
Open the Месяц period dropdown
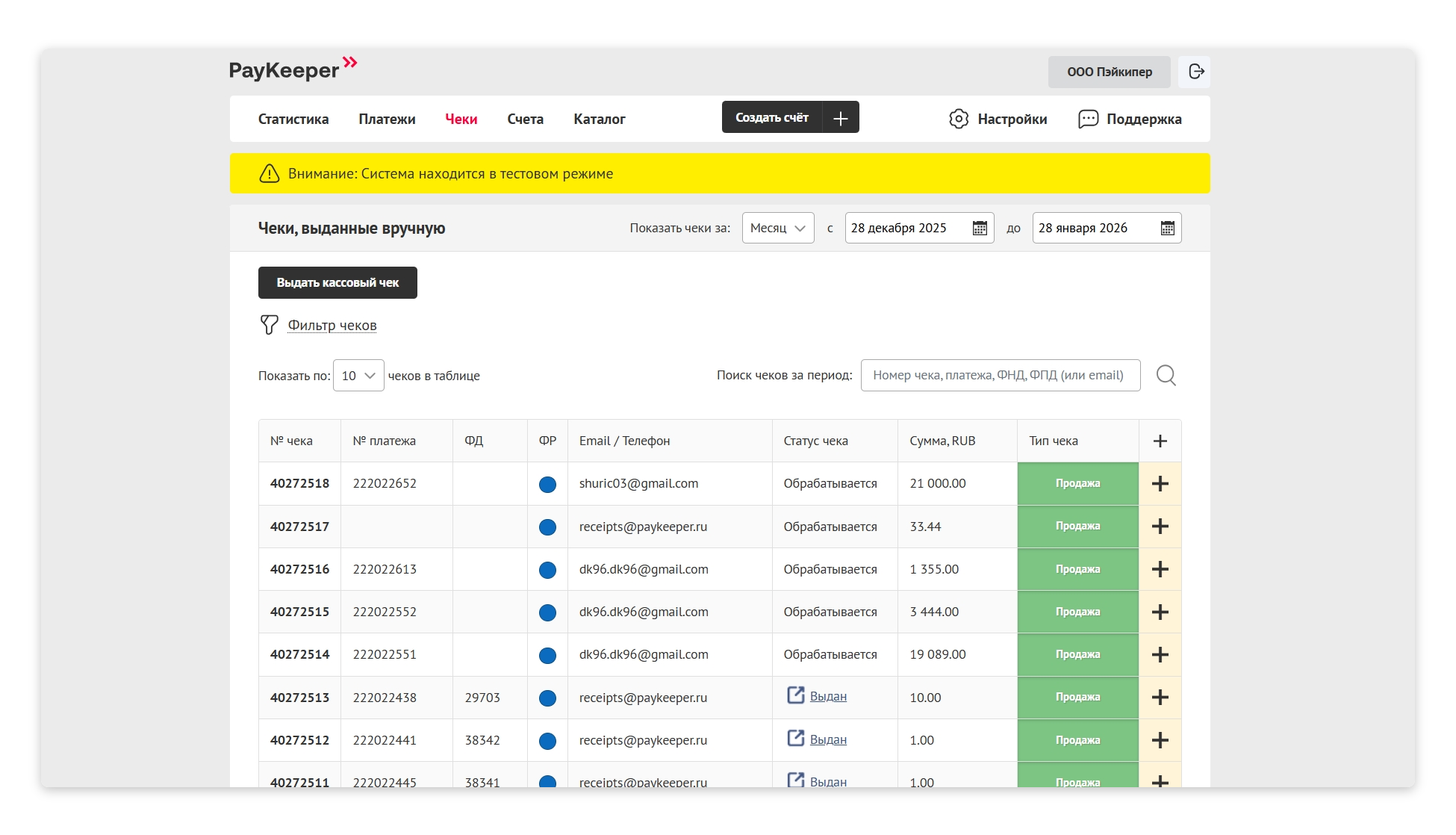pyautogui.click(x=777, y=229)
